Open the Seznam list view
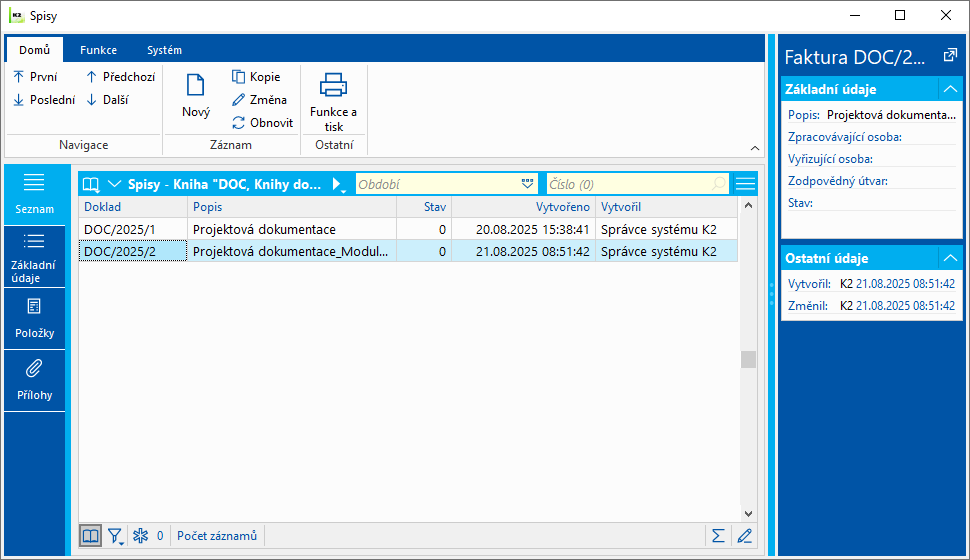The image size is (970, 560). click(x=34, y=194)
